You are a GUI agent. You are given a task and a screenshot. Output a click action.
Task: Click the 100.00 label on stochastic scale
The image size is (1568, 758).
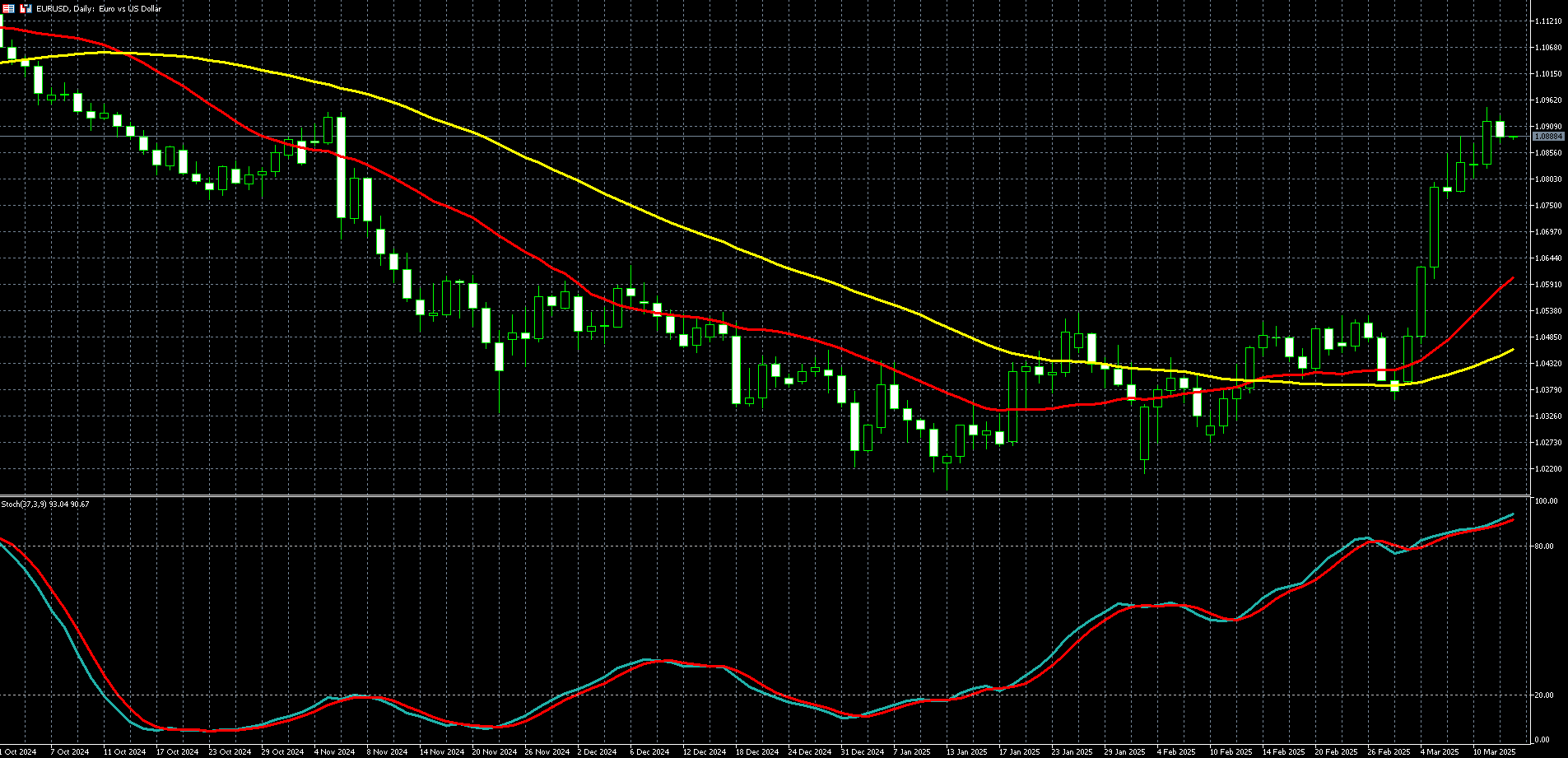tap(1546, 501)
